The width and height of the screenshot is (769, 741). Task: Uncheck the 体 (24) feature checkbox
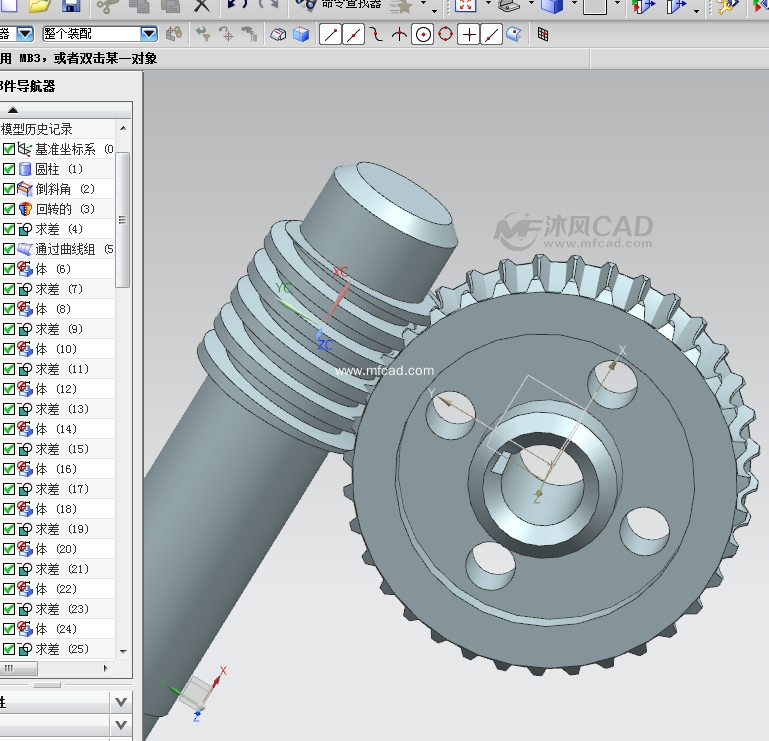[x=8, y=629]
